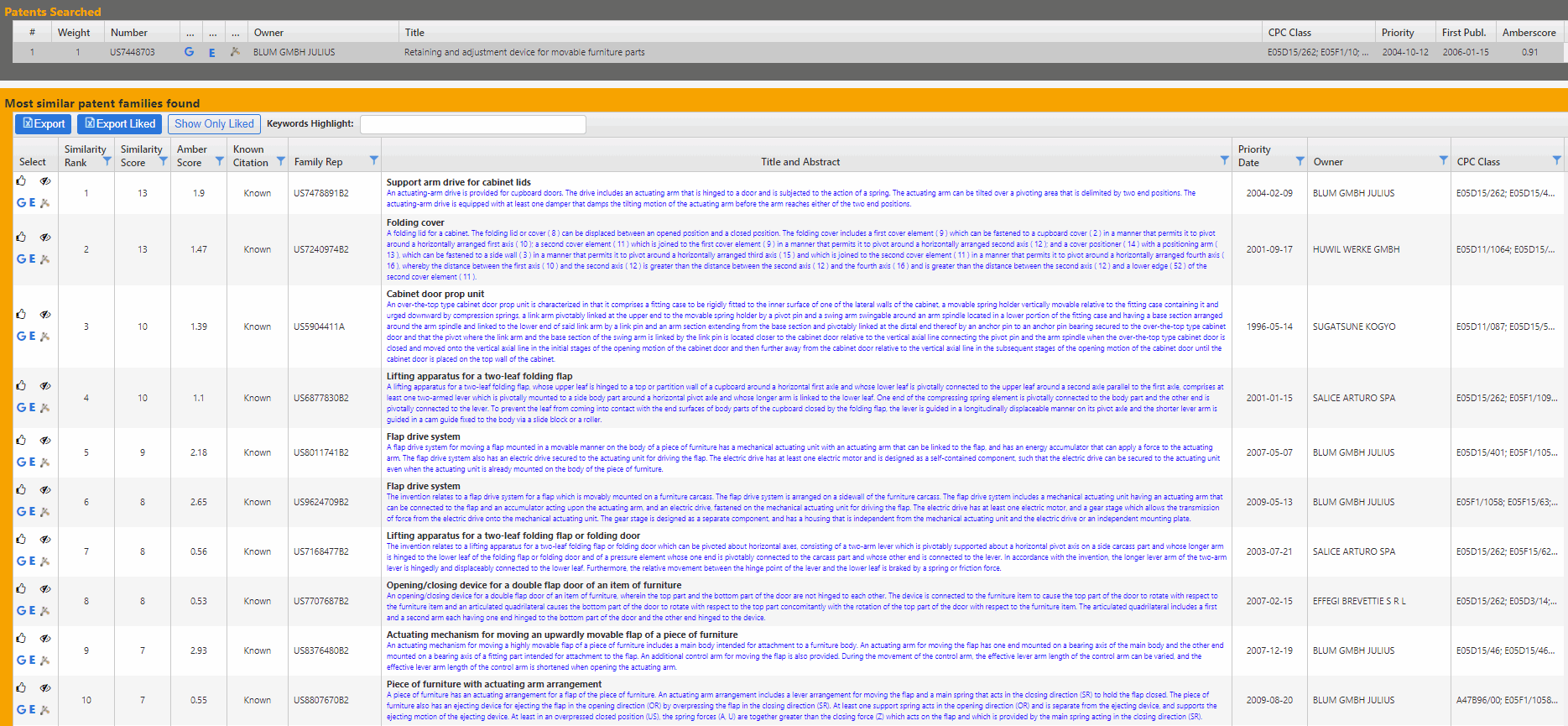Hide rank 9 patent US8376480B2

pyautogui.click(x=45, y=638)
